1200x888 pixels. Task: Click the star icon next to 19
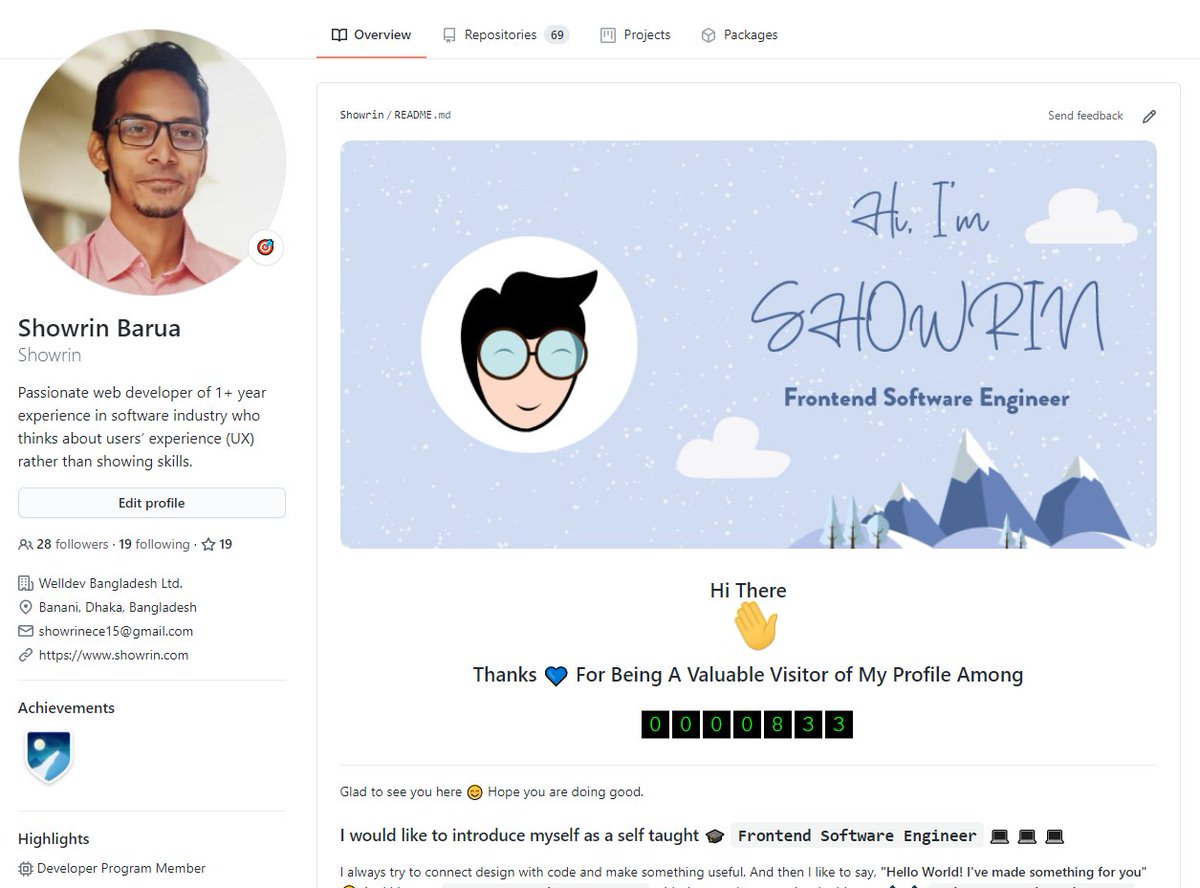[206, 544]
